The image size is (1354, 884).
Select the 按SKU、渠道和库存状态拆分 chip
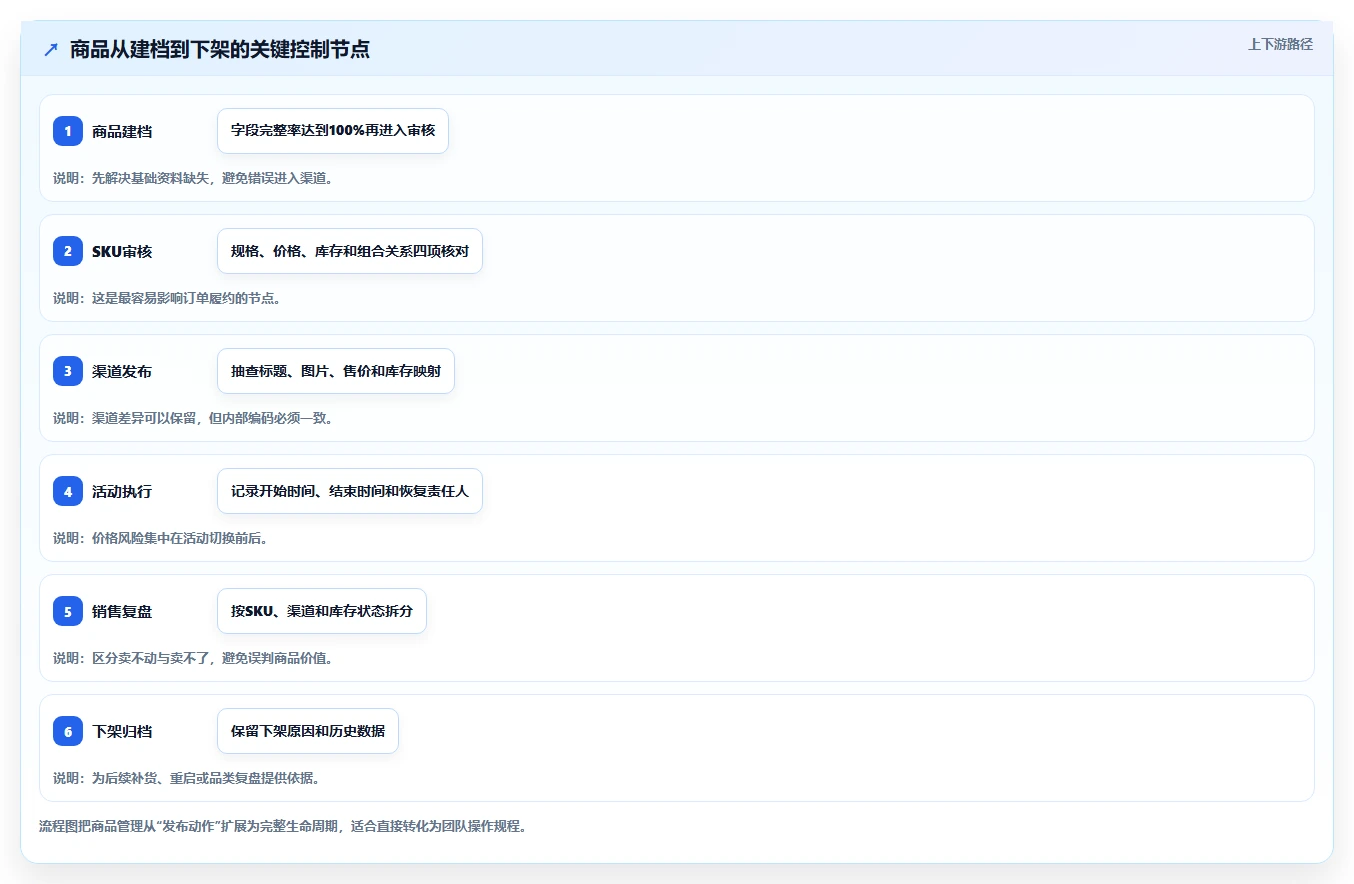point(322,611)
